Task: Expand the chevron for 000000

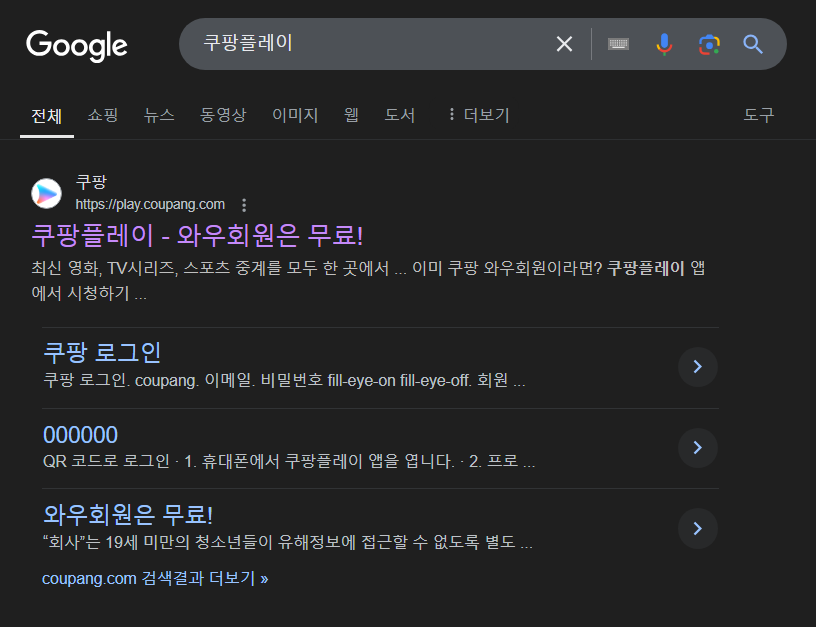Action: (698, 447)
